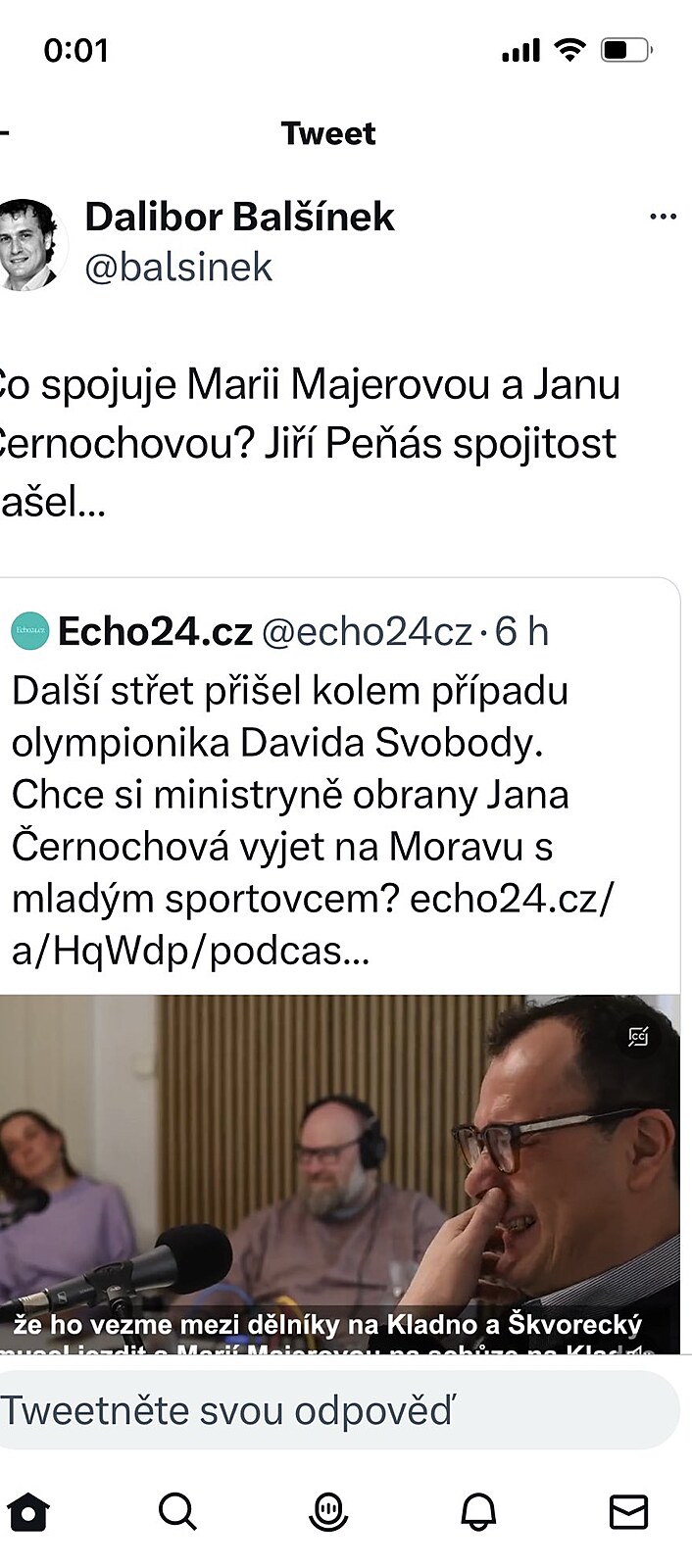Open the Notifications bell tab
This screenshot has width=692, height=1568.
coord(478,1511)
